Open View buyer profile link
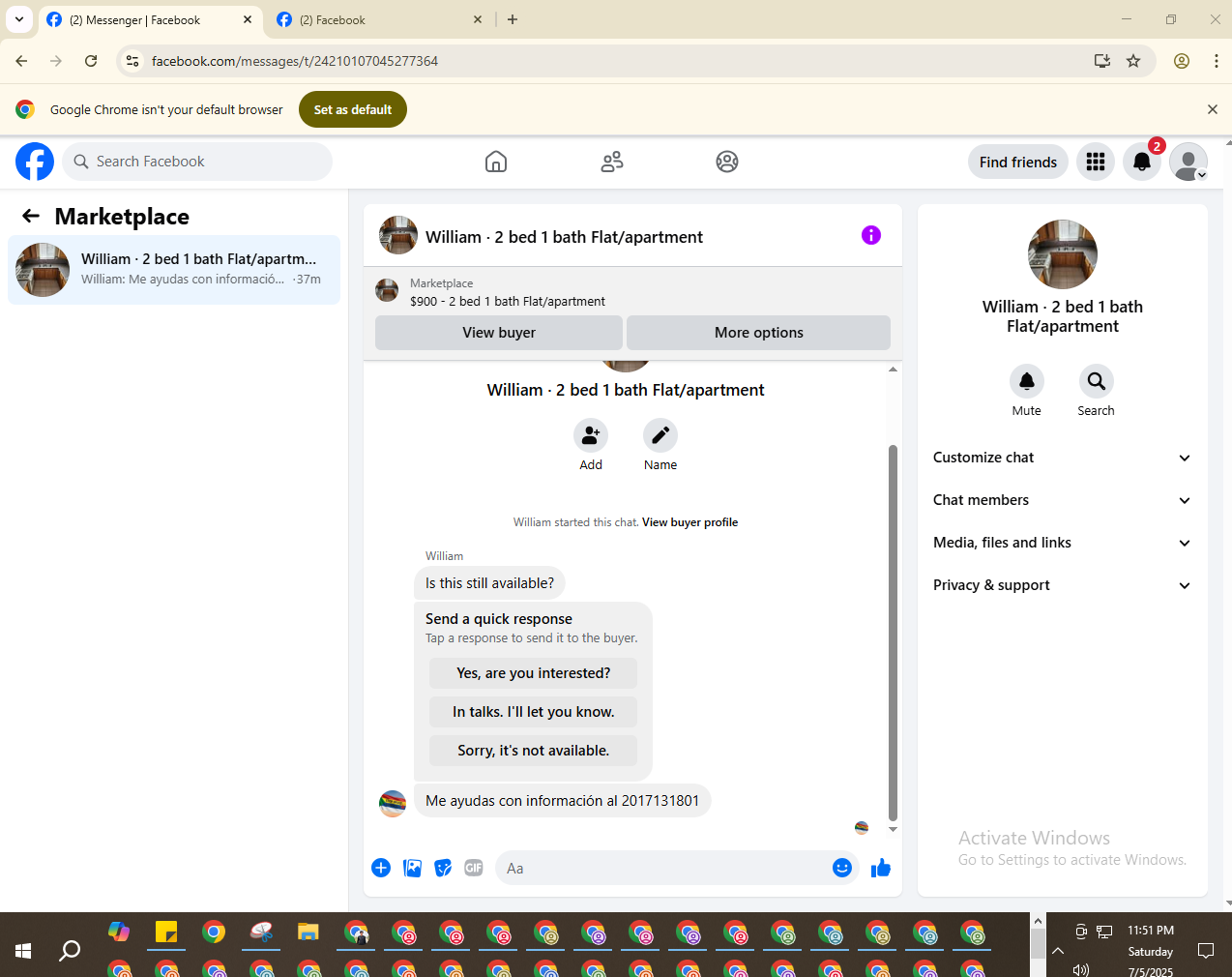The height and width of the screenshot is (977, 1232). coord(689,522)
